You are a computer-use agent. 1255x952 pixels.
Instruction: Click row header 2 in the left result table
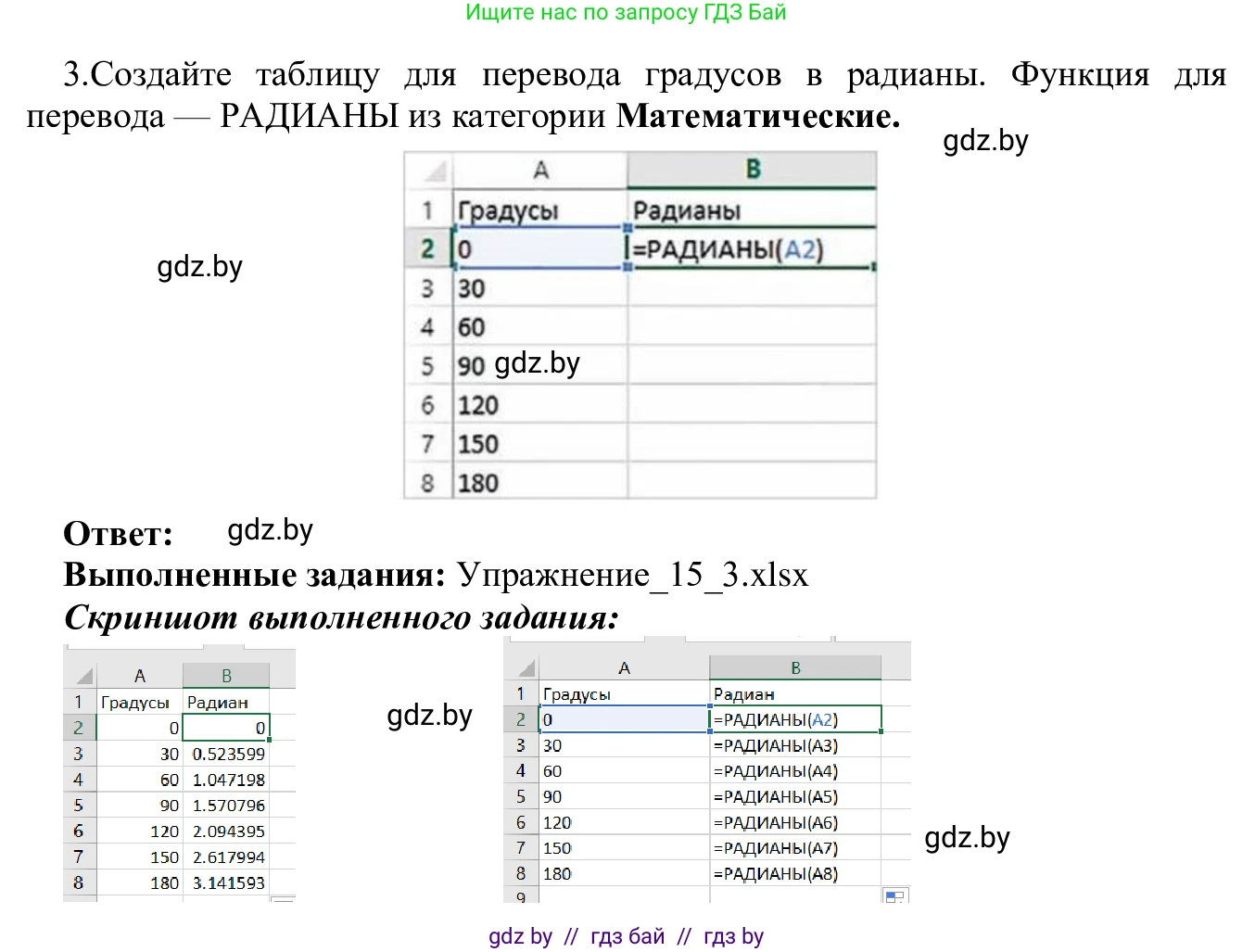79,728
